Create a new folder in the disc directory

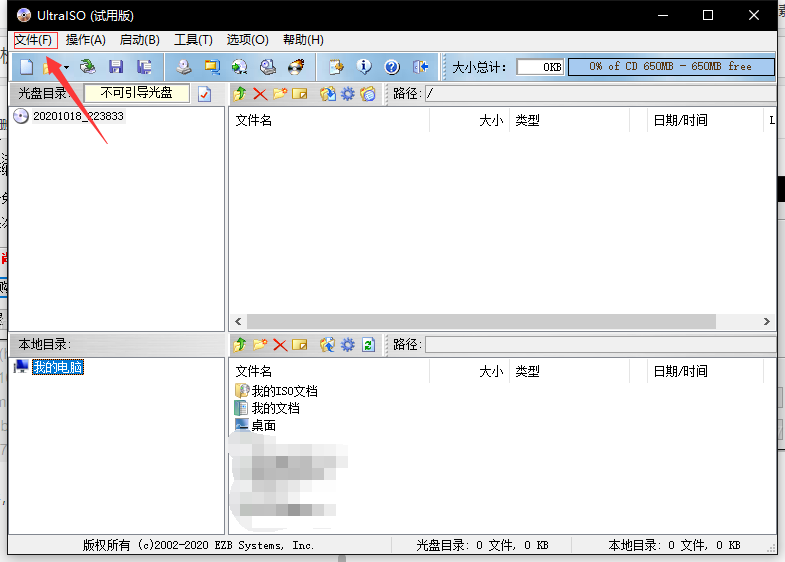point(280,94)
